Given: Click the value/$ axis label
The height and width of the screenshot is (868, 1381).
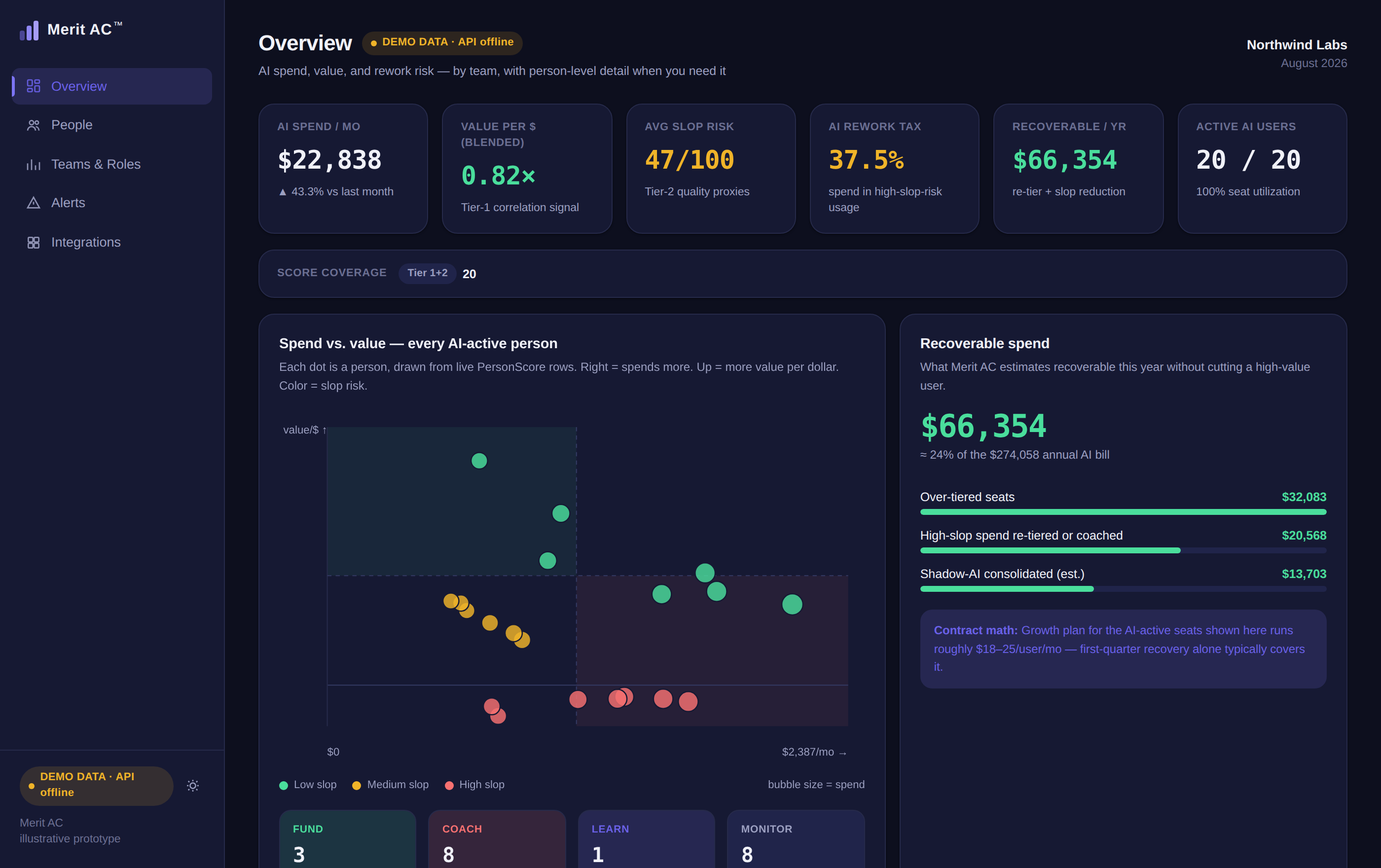Looking at the screenshot, I should click(304, 430).
